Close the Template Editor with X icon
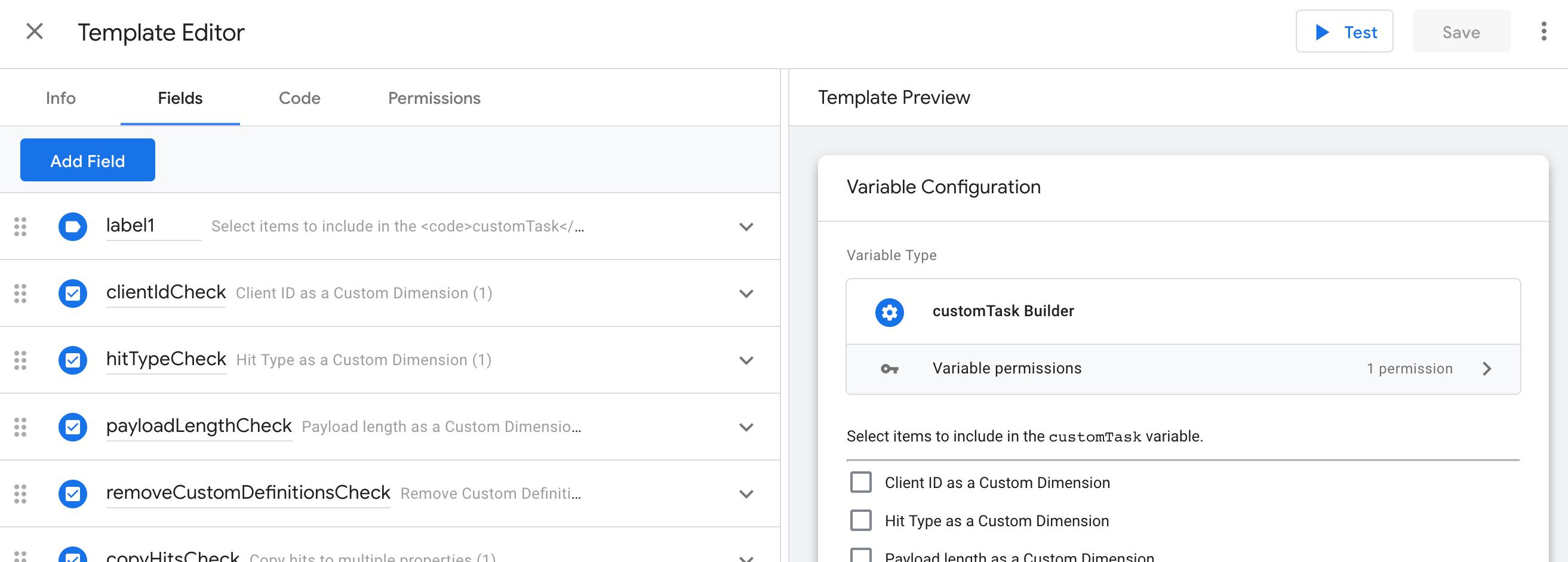 35,32
